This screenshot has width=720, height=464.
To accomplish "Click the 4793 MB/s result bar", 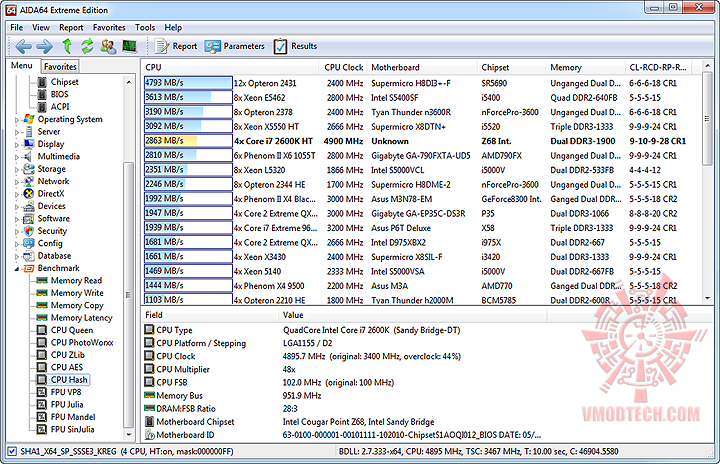I will pyautogui.click(x=188, y=83).
